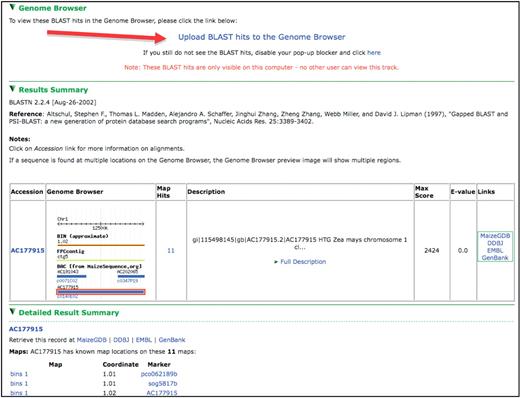Click the 'Results Summary' green section title
520x398 pixels.
click(53, 90)
